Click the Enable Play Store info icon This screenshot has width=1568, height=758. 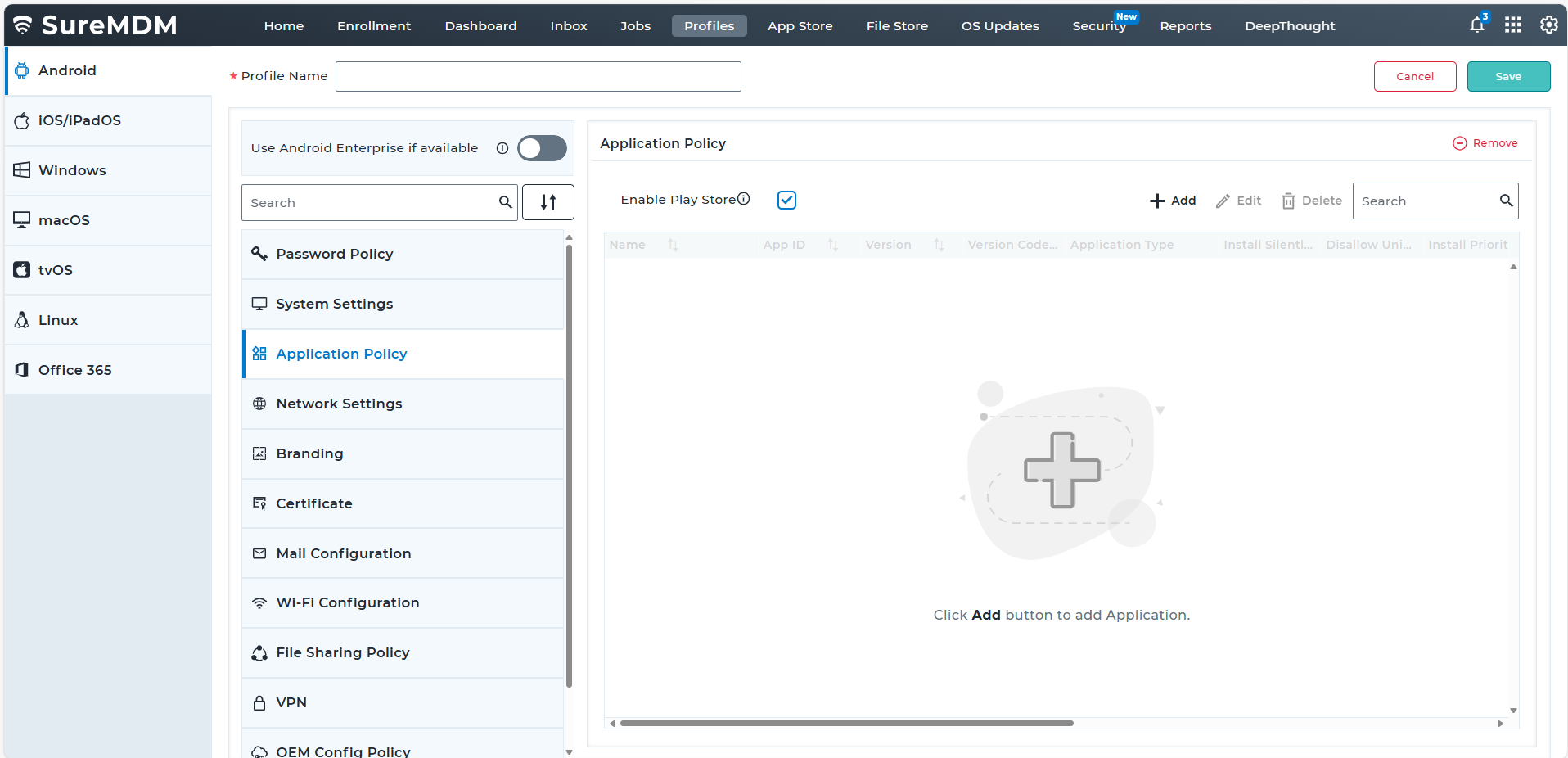pos(743,199)
